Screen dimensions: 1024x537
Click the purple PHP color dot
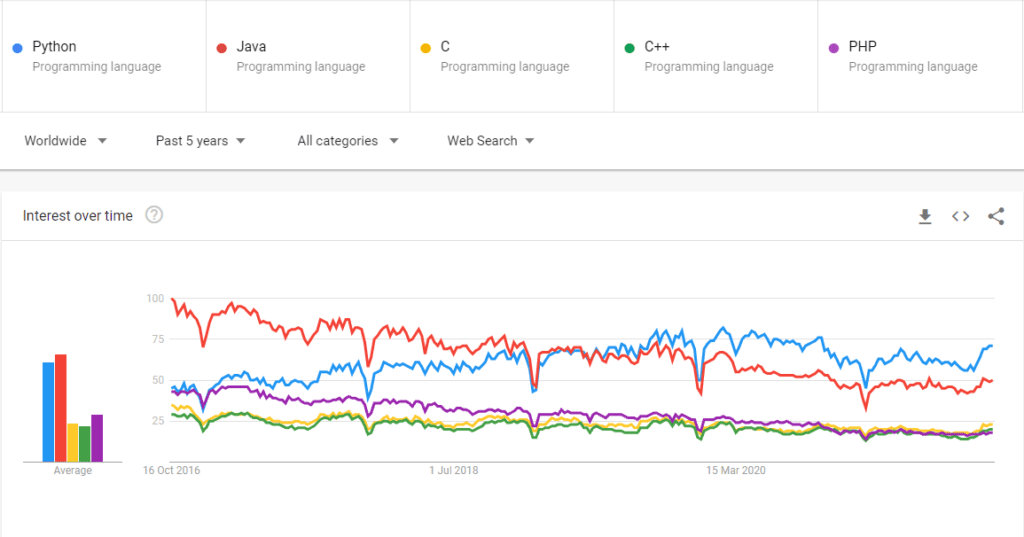click(834, 47)
